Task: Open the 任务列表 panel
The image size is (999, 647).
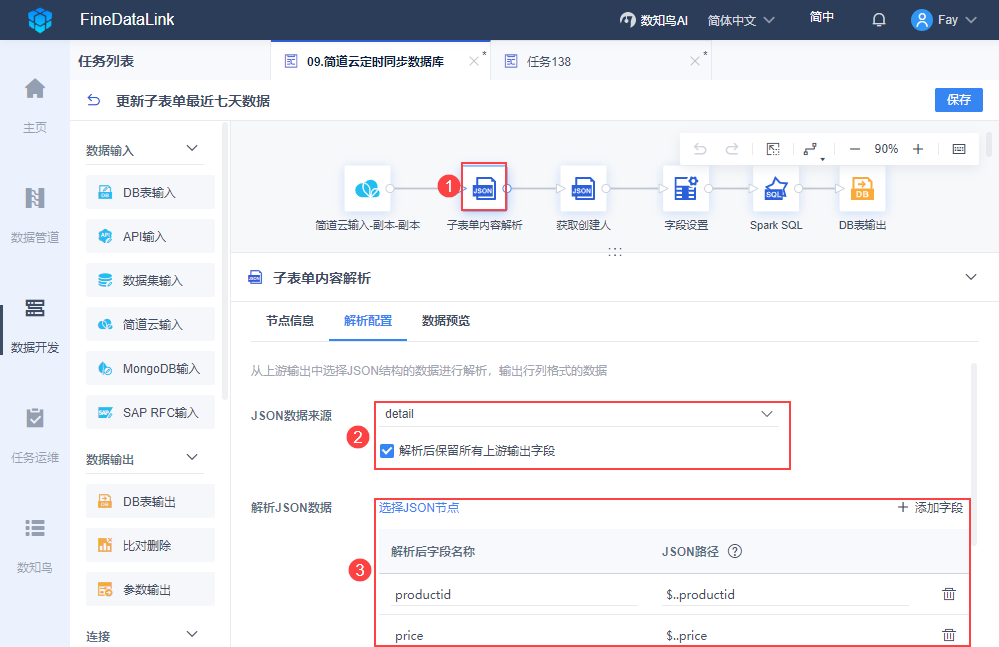Action: pyautogui.click(x=106, y=61)
